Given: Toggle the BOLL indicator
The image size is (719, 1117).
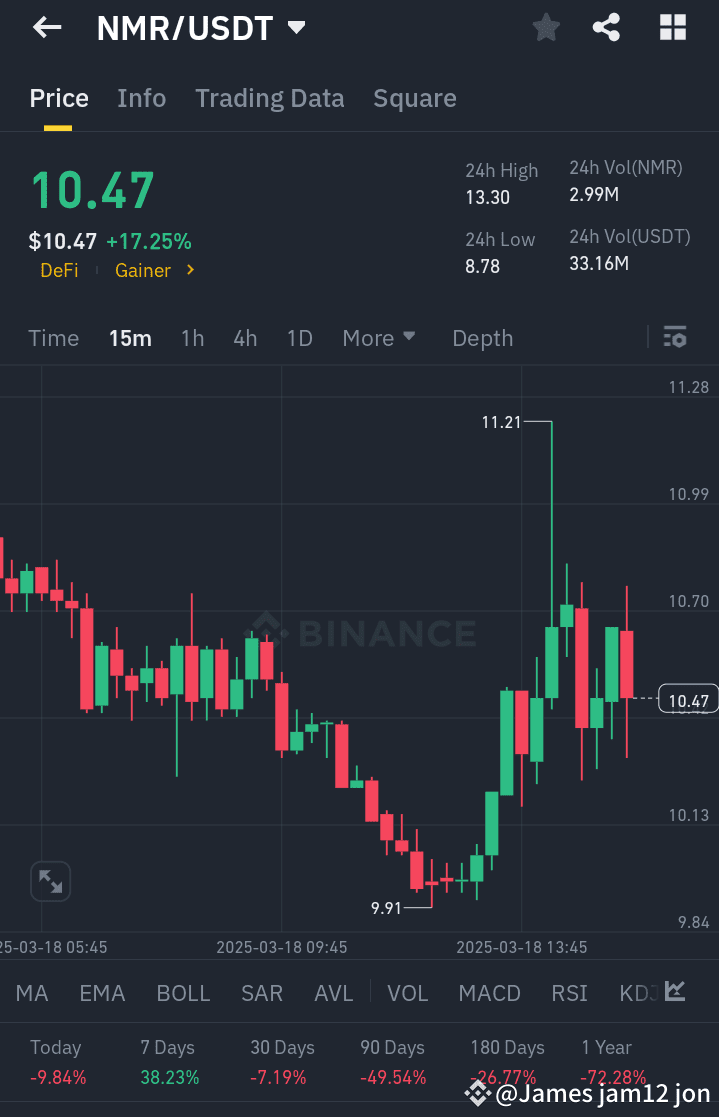Looking at the screenshot, I should (x=183, y=993).
